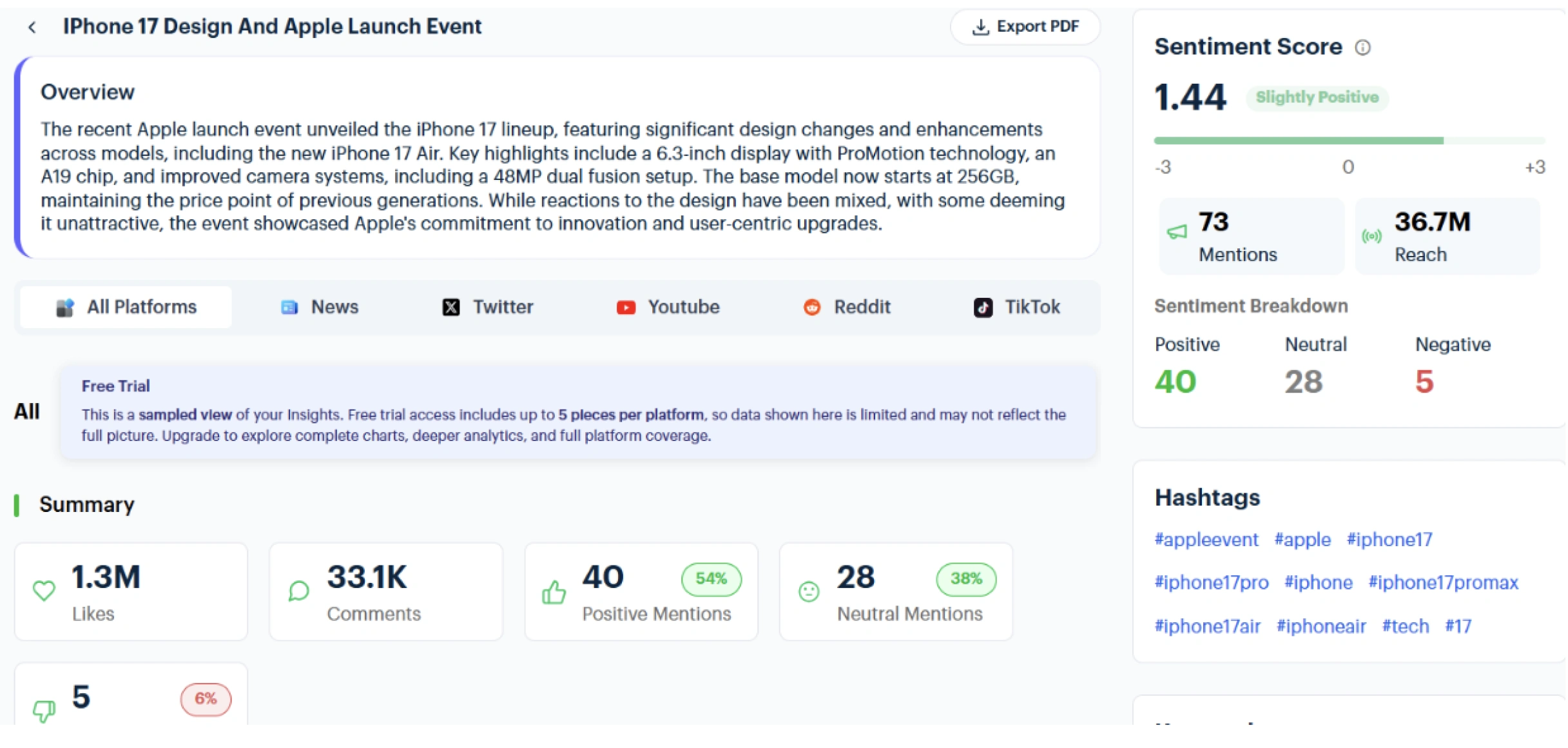Click the Positive count 40 in breakdown
Screen dimensions: 1568x748
[1176, 382]
